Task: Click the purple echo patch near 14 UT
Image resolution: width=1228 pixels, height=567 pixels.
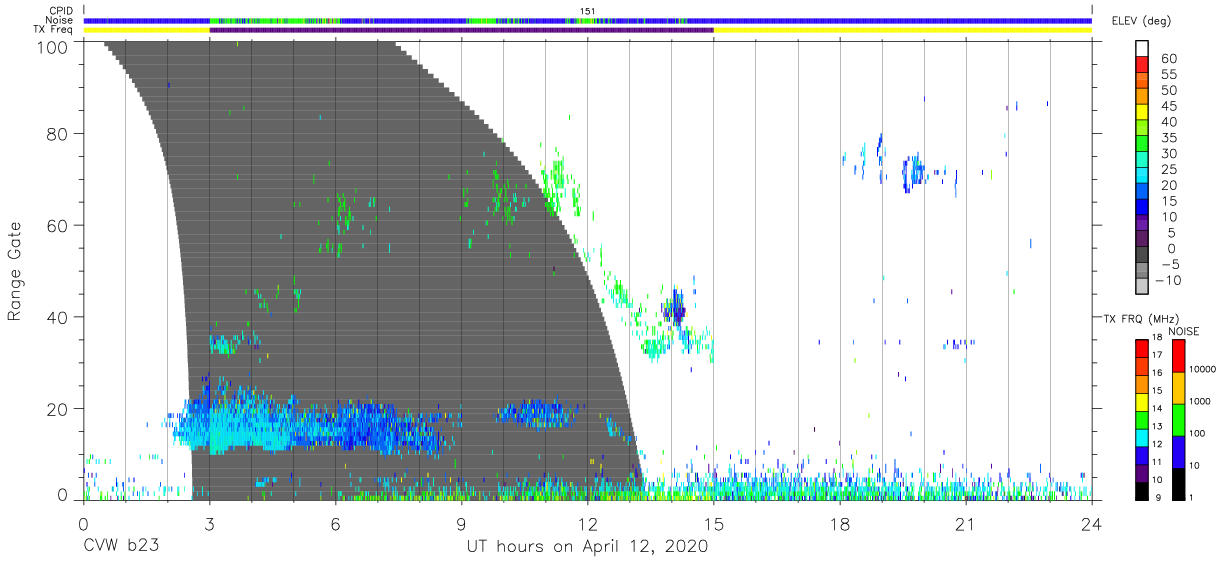Action: click(x=678, y=309)
